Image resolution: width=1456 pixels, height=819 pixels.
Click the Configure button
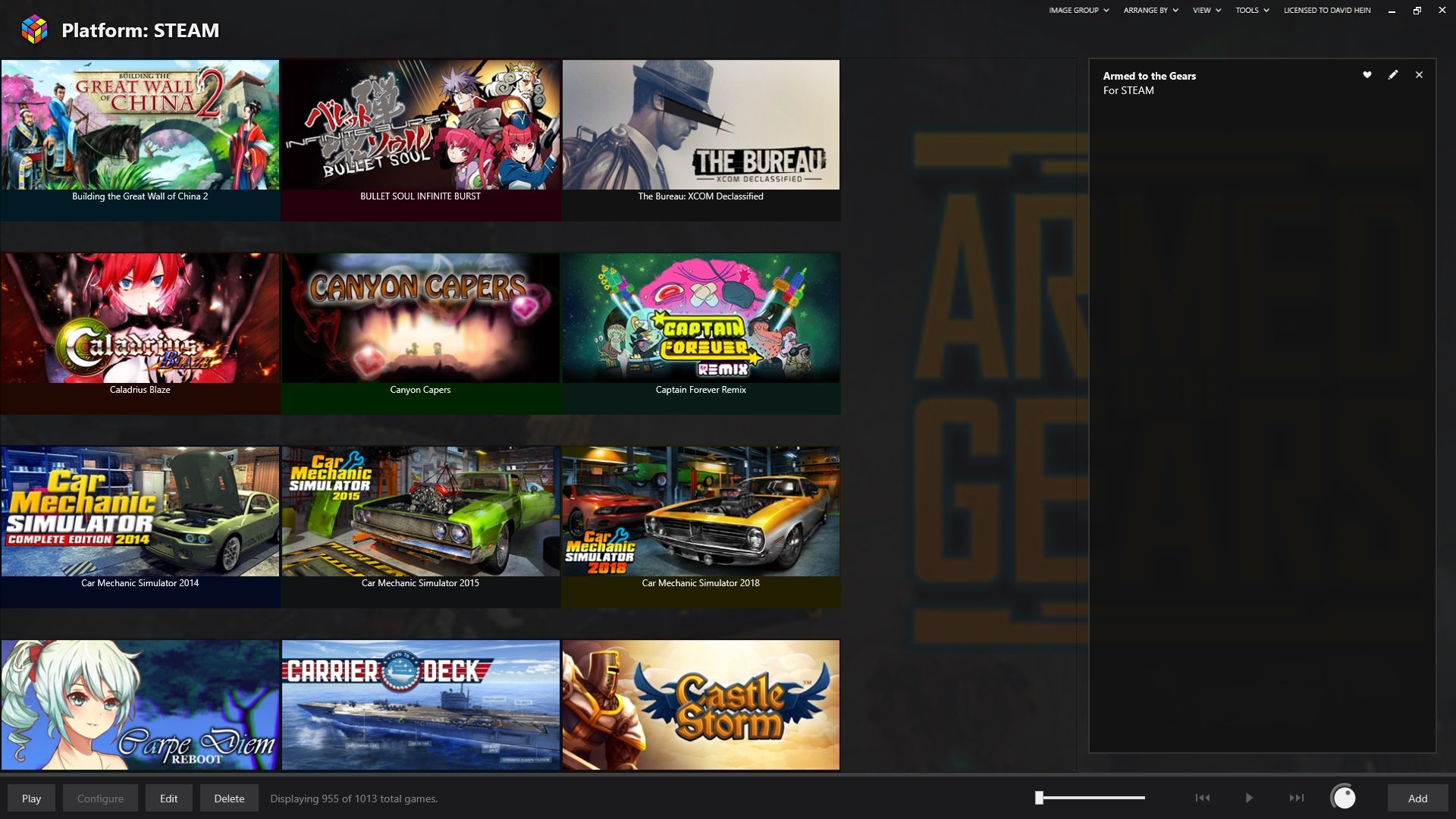point(100,799)
